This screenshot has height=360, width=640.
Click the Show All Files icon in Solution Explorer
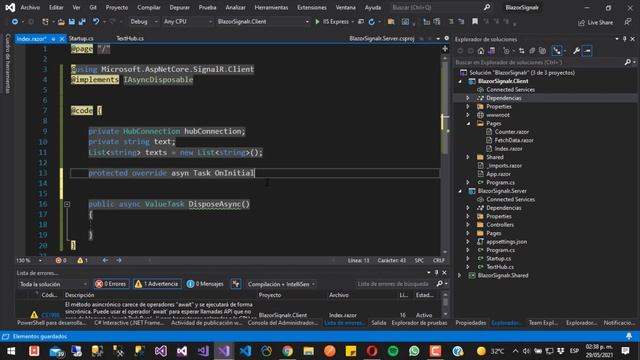click(x=542, y=51)
